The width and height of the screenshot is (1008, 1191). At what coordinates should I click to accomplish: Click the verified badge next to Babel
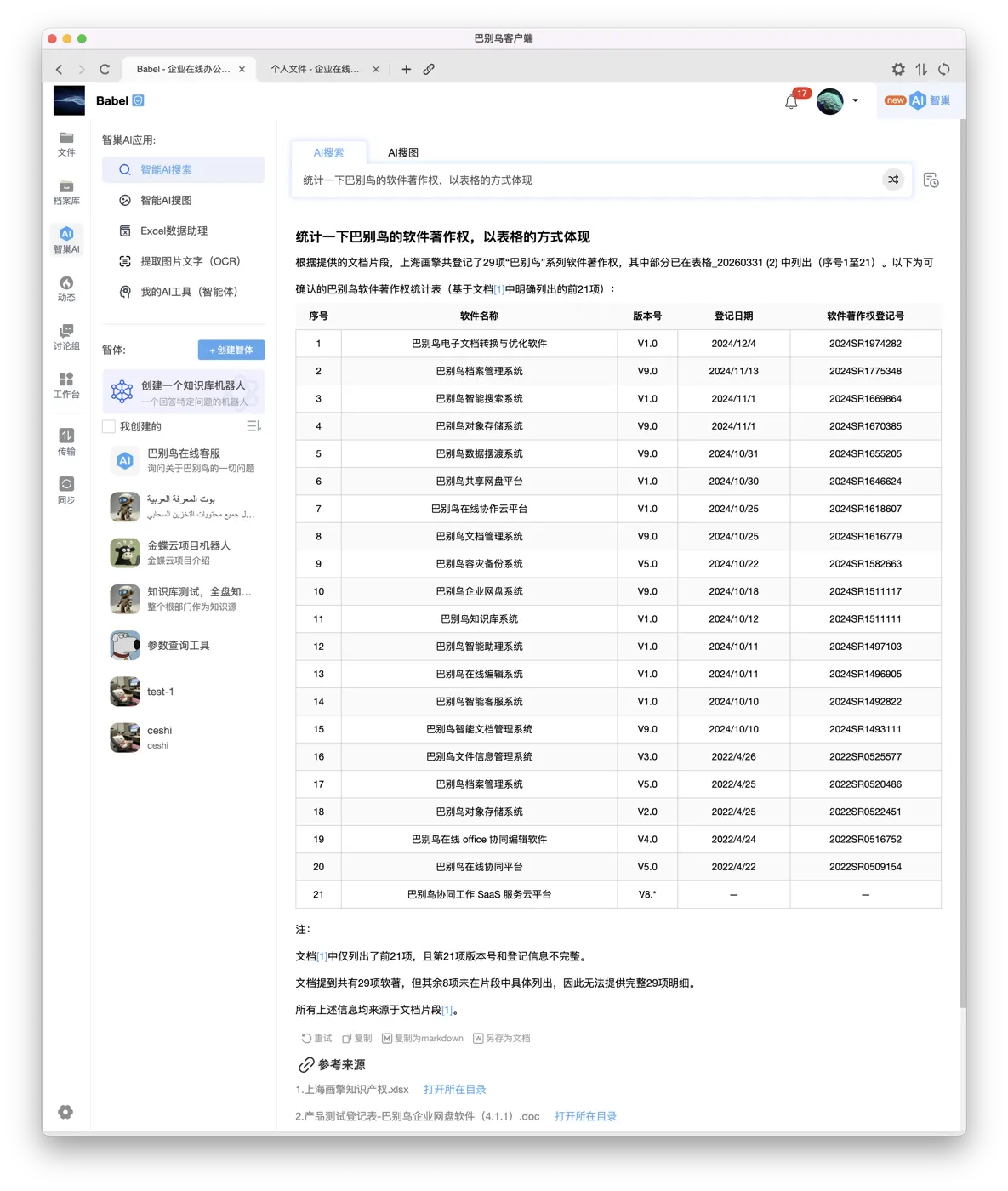tap(139, 100)
